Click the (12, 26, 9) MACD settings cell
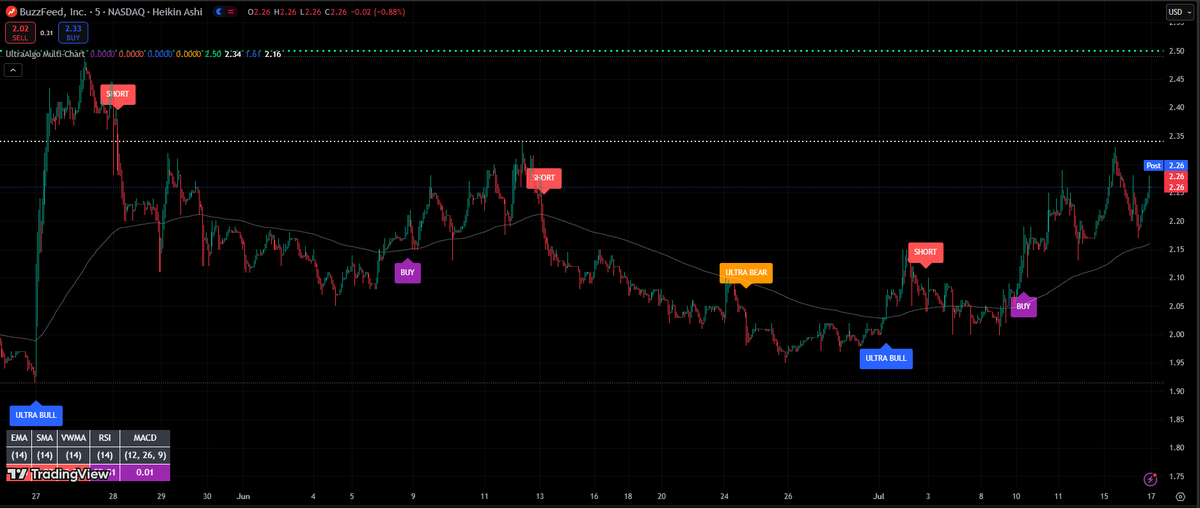This screenshot has height=508, width=1200. pyautogui.click(x=145, y=455)
